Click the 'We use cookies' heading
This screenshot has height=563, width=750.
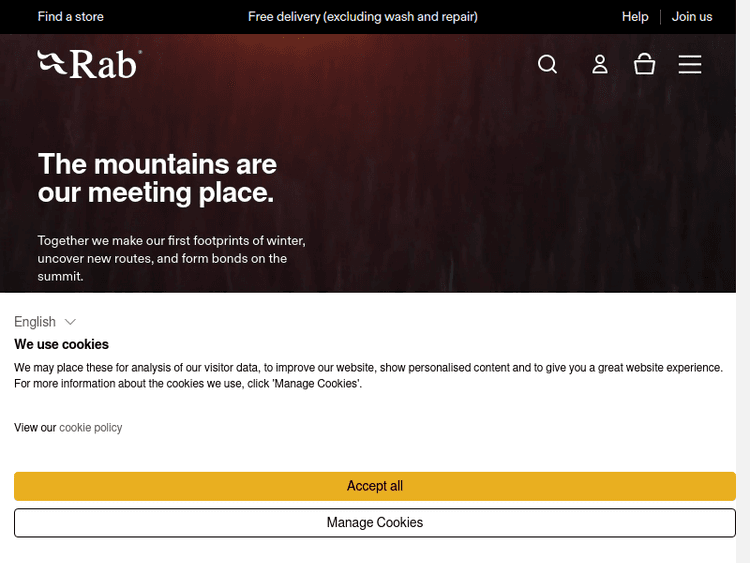click(x=61, y=344)
